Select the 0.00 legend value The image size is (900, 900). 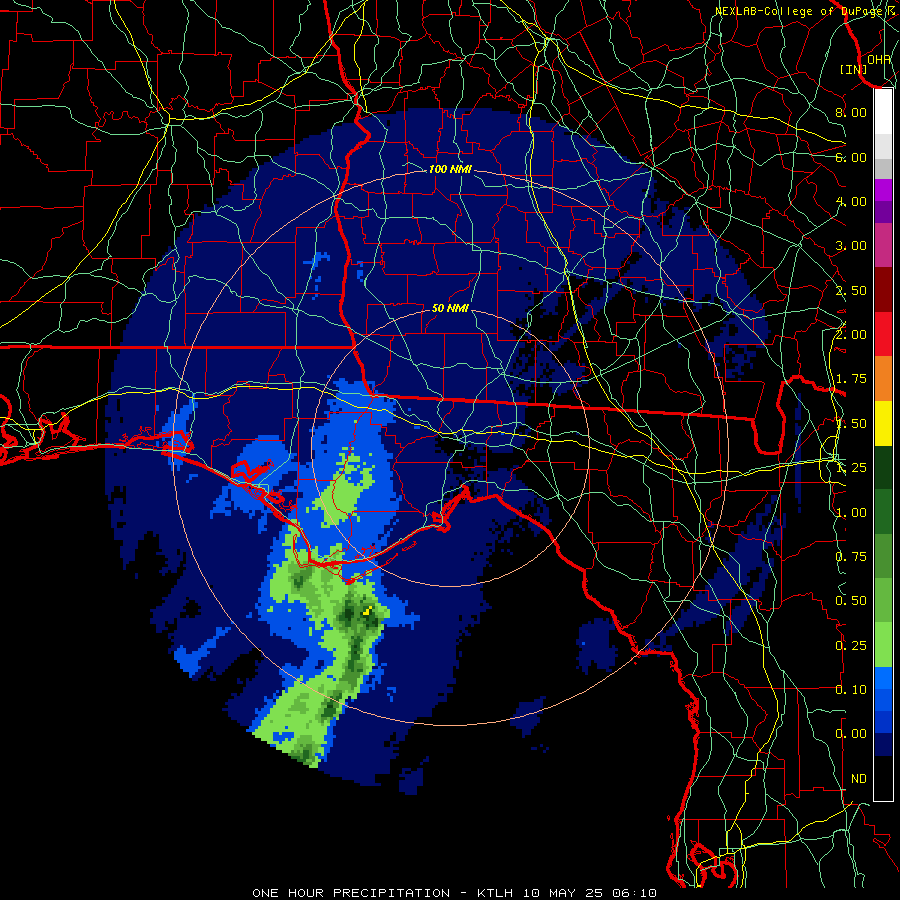click(851, 734)
